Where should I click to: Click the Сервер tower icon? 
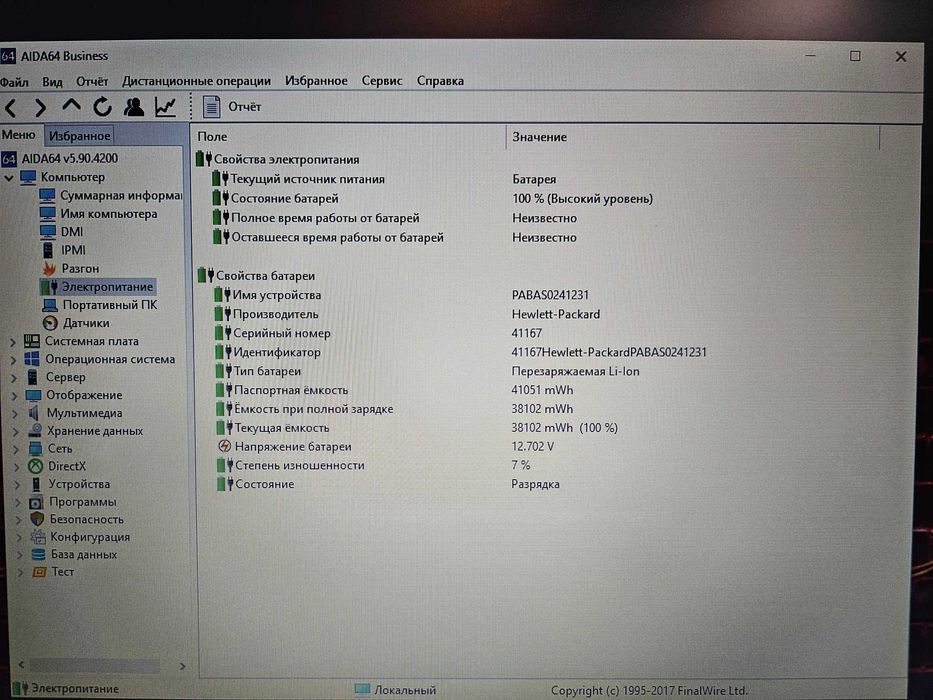click(33, 377)
